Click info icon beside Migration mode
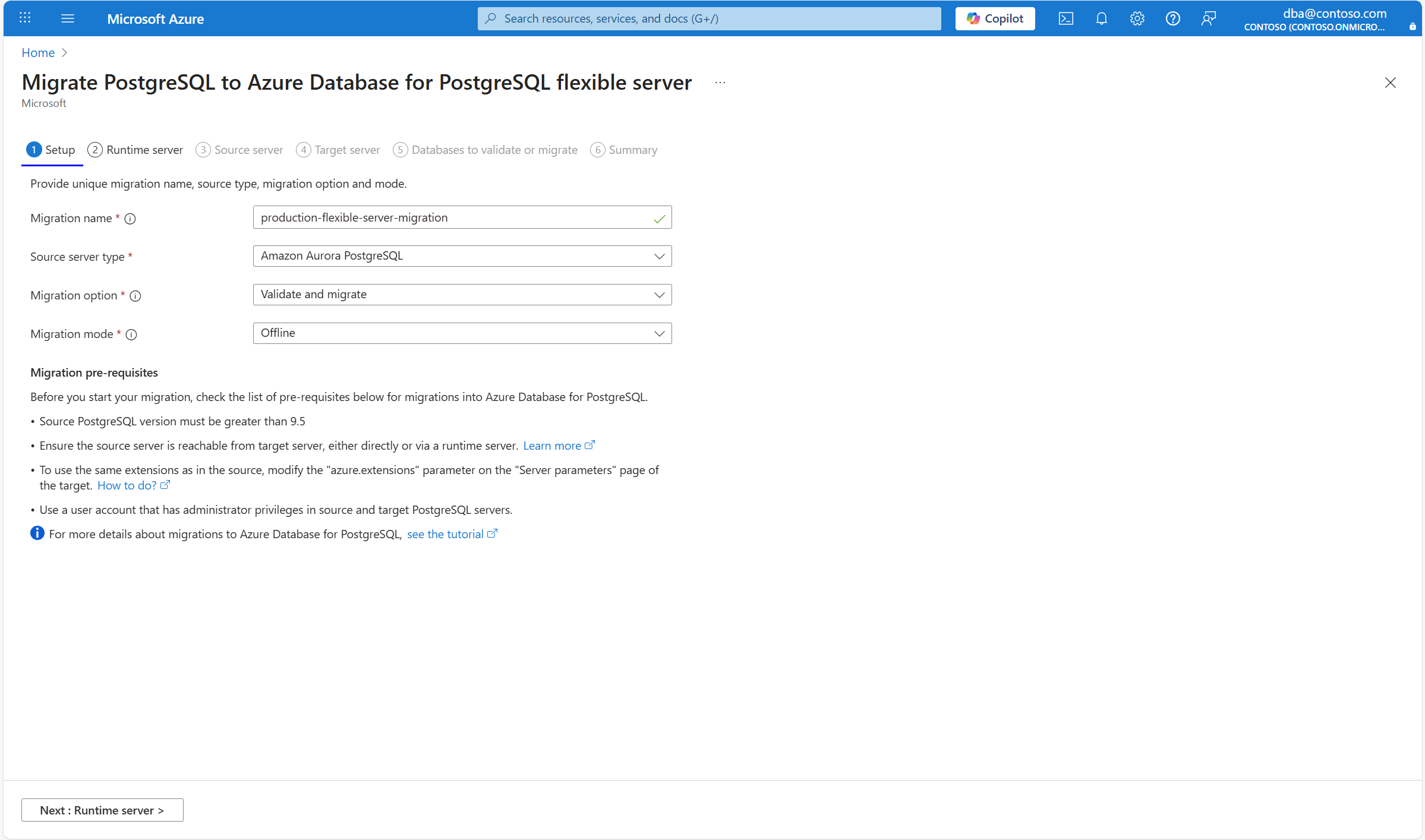 click(x=131, y=334)
